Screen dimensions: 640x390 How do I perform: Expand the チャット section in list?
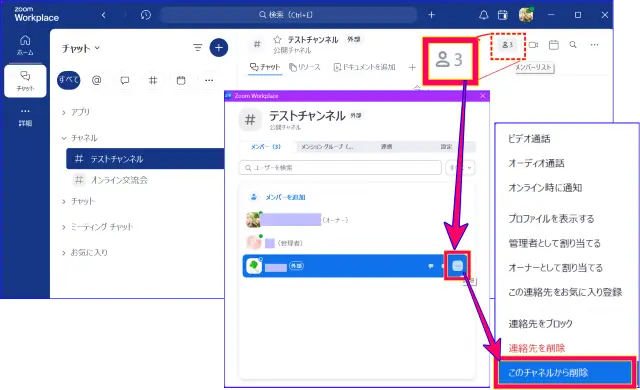[78, 201]
